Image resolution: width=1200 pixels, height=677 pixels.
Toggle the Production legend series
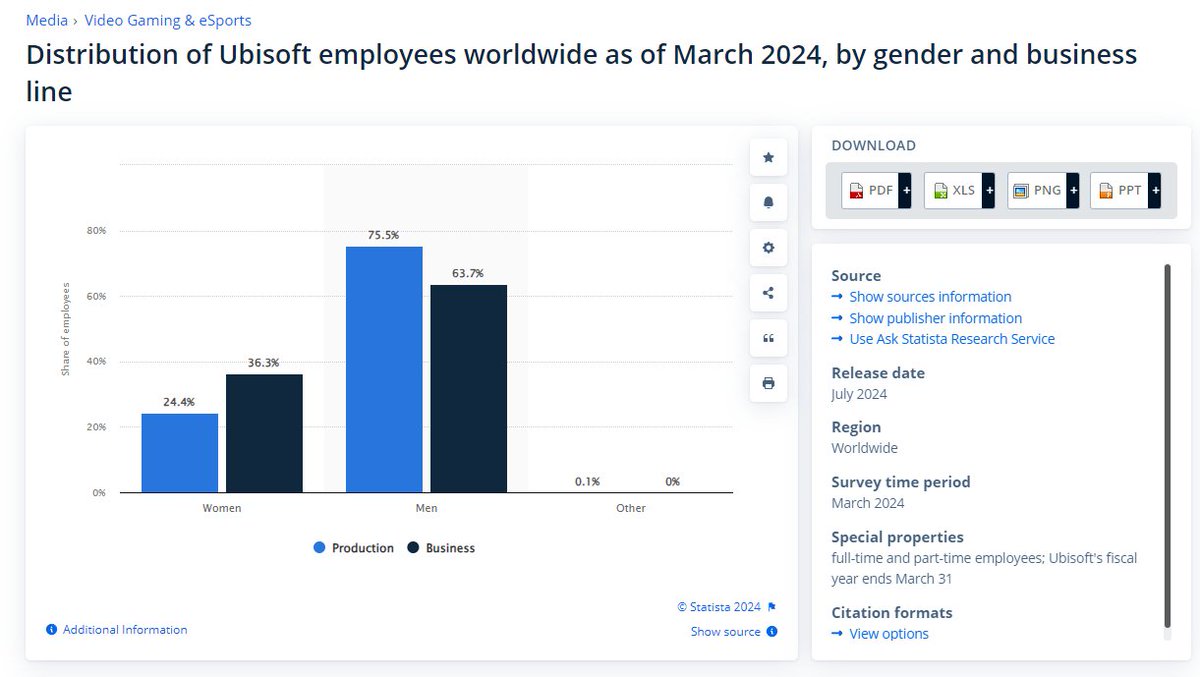pyautogui.click(x=354, y=548)
